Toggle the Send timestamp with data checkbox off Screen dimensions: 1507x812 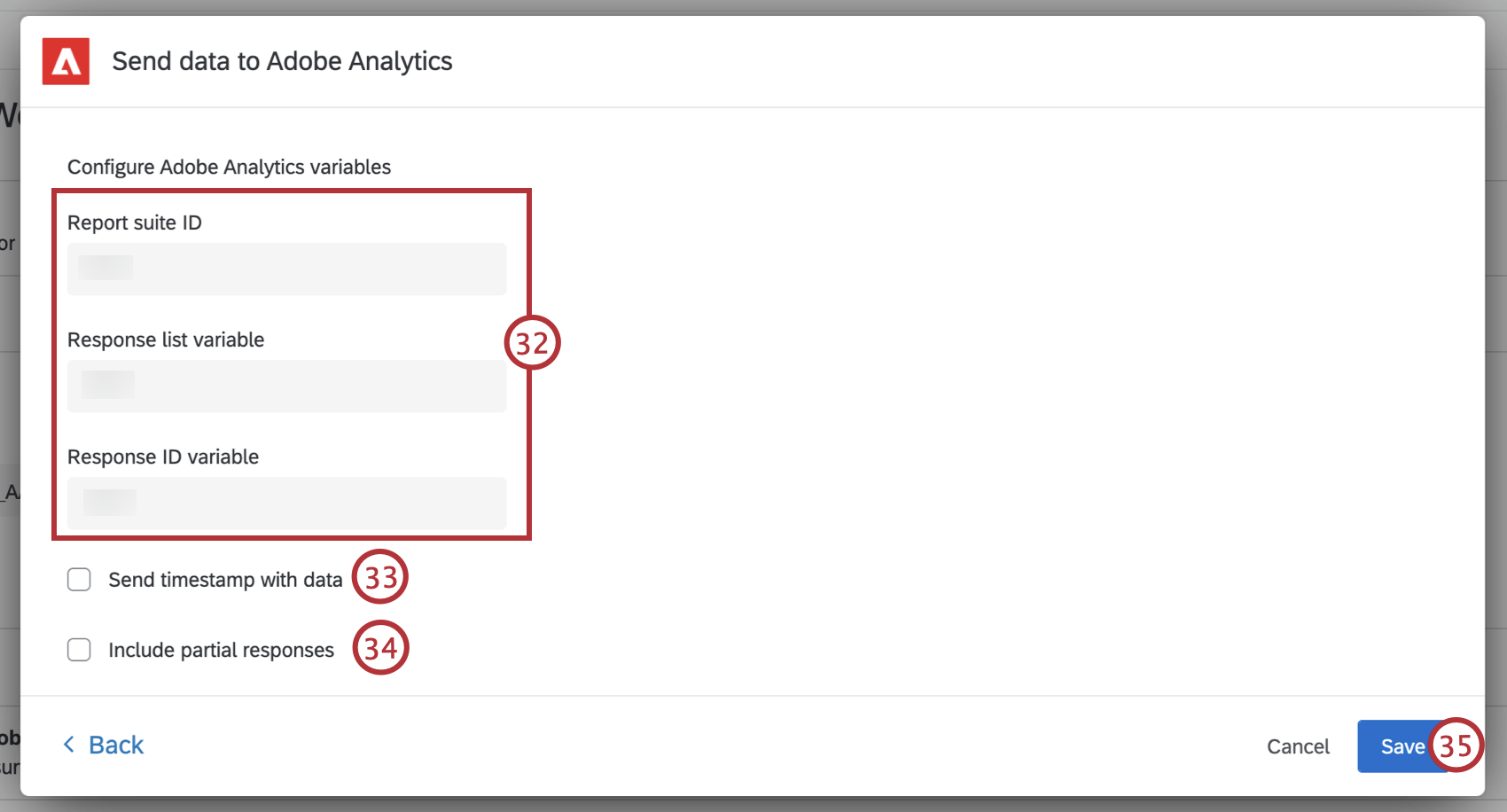79,579
